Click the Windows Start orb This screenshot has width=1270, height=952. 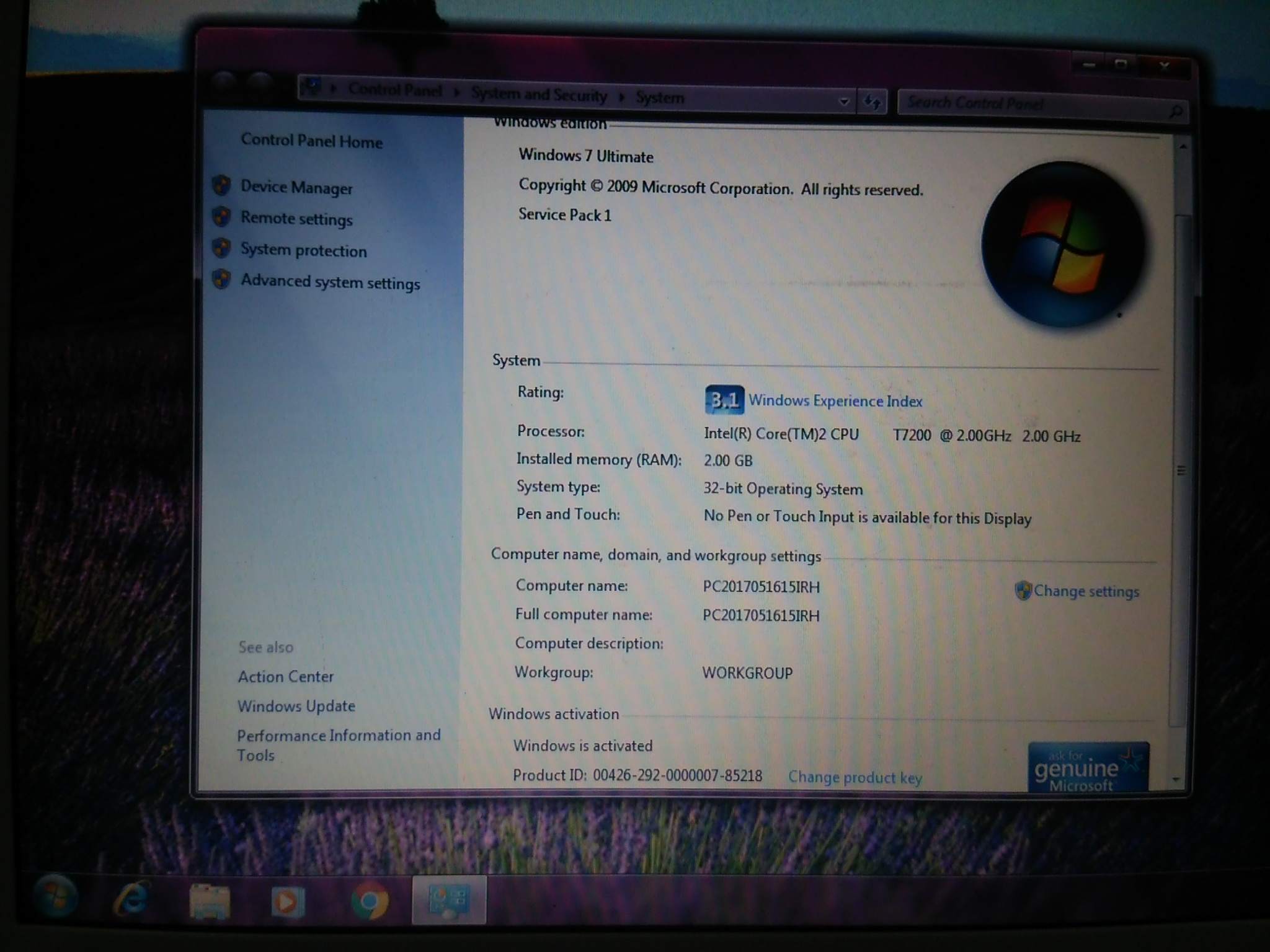coord(56,897)
